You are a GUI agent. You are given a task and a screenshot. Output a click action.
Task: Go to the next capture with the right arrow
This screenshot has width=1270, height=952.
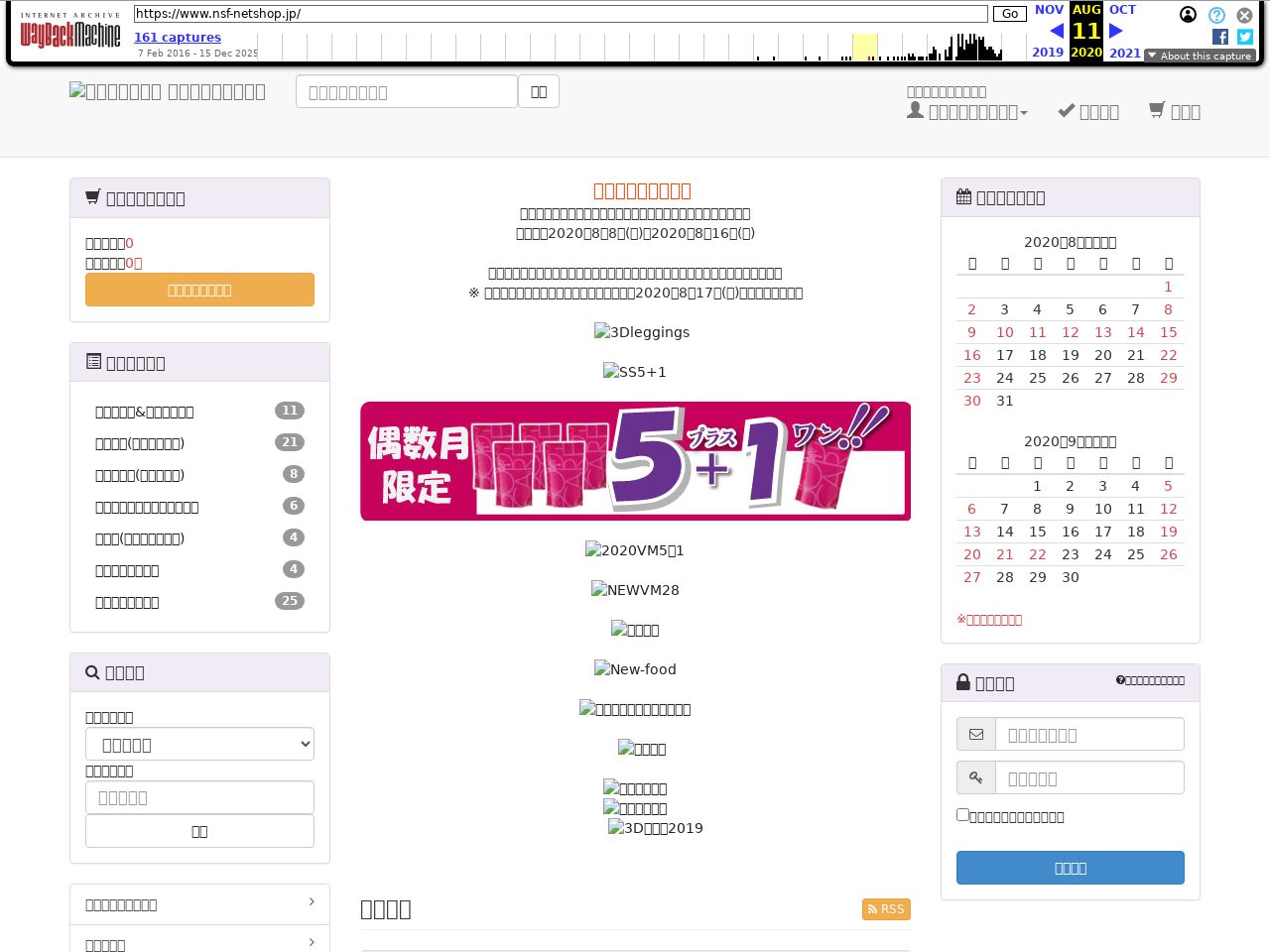[x=1116, y=31]
